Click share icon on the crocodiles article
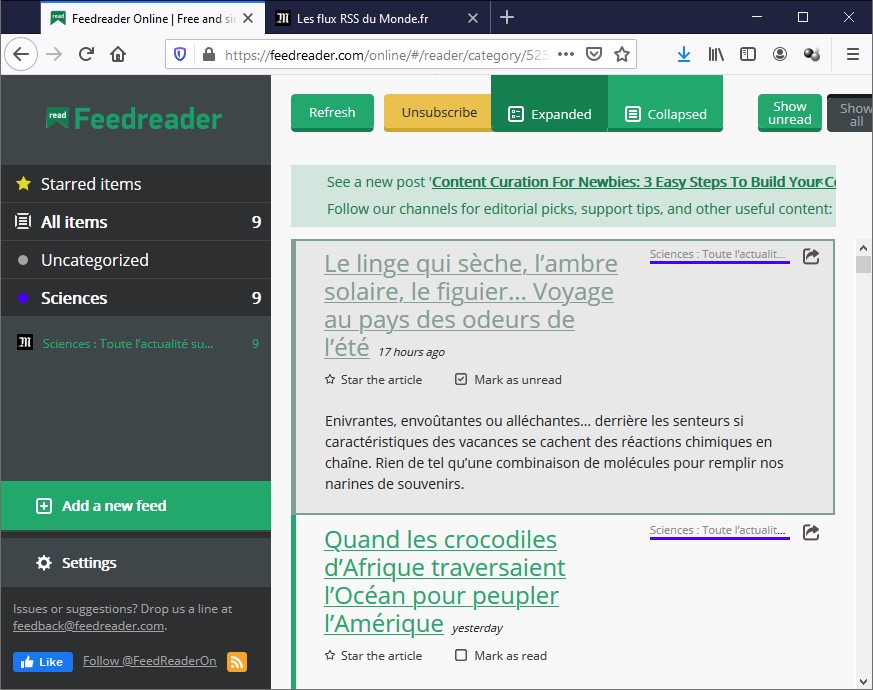Viewport: 873px width, 690px height. (811, 532)
